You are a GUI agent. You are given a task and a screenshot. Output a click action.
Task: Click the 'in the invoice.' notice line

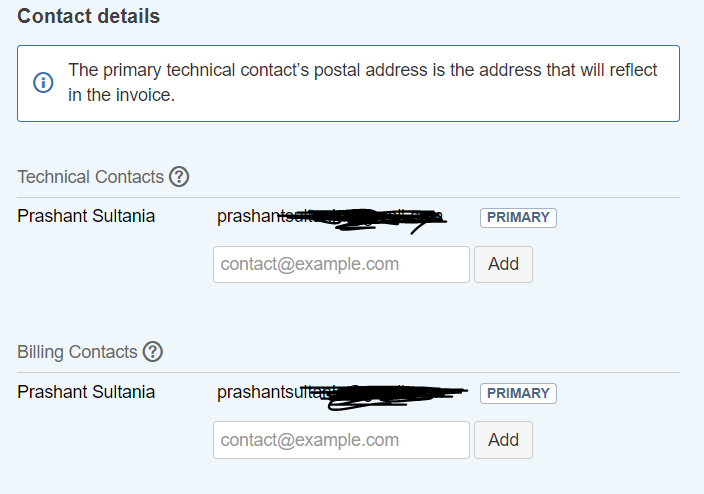pyautogui.click(x=121, y=95)
